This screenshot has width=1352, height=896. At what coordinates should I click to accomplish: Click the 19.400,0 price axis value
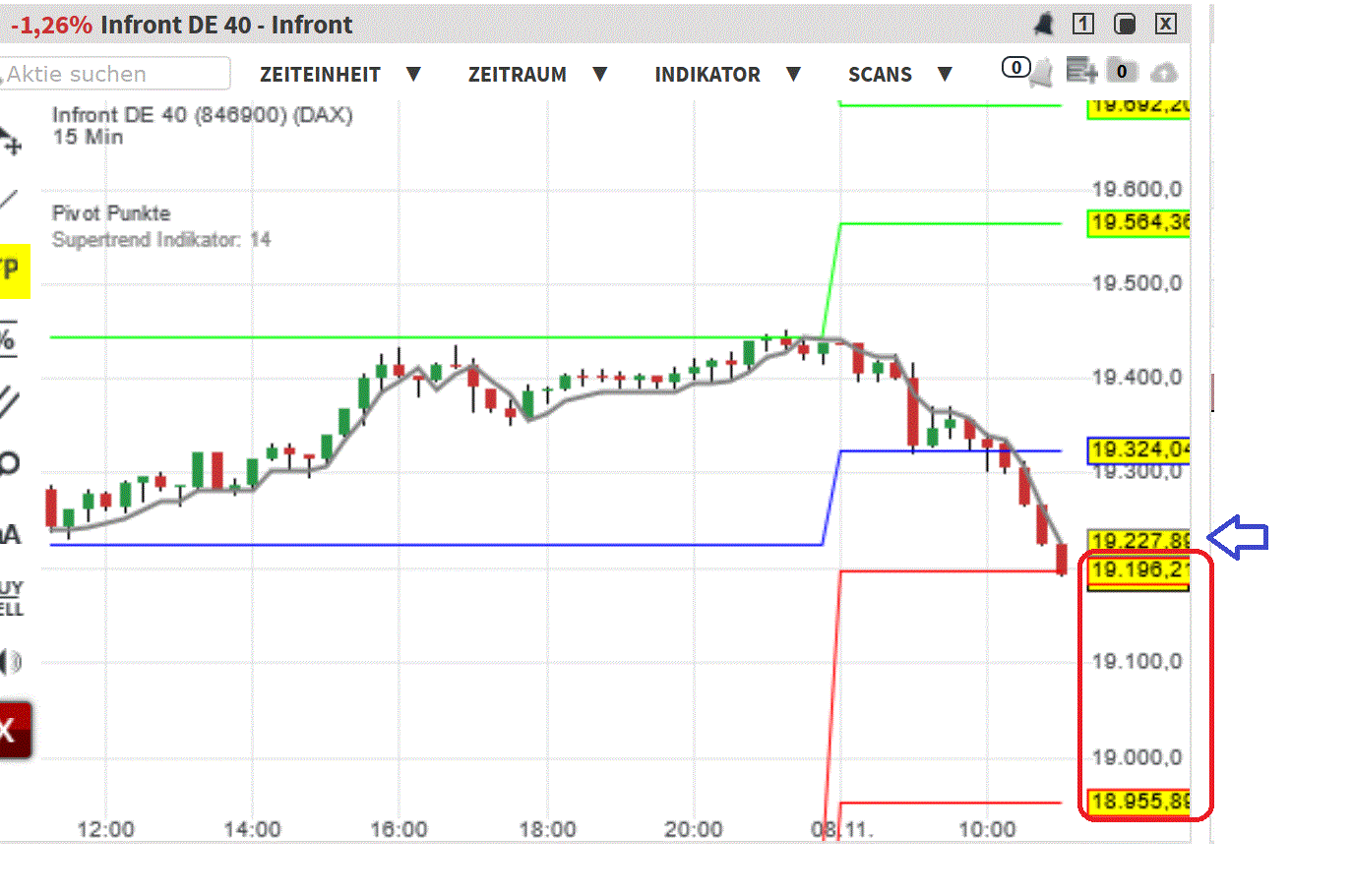coord(1137,378)
